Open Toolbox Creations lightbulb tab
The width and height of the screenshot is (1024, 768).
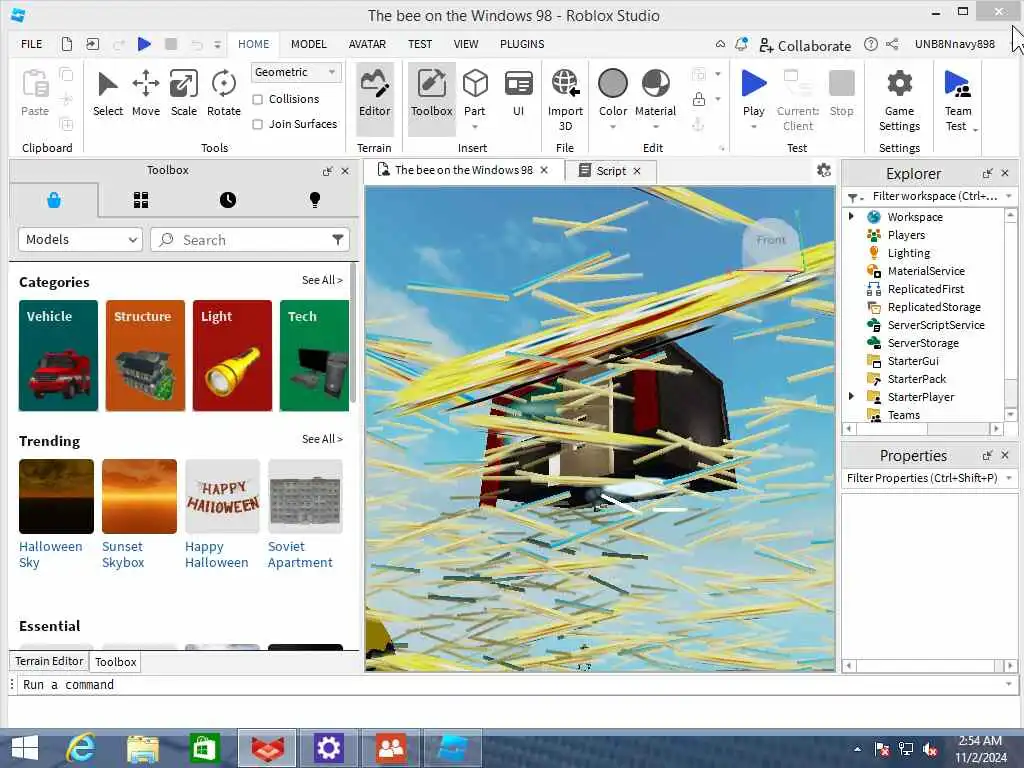tap(315, 200)
